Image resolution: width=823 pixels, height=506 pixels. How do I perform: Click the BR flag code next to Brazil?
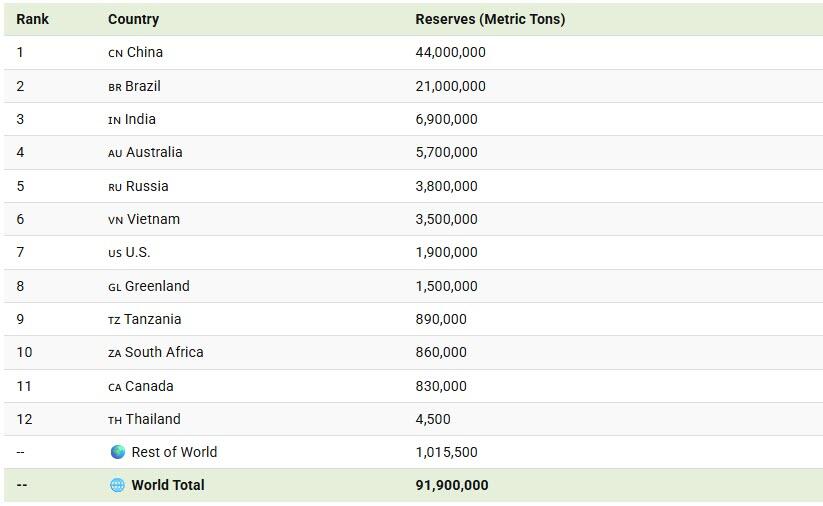(x=115, y=87)
